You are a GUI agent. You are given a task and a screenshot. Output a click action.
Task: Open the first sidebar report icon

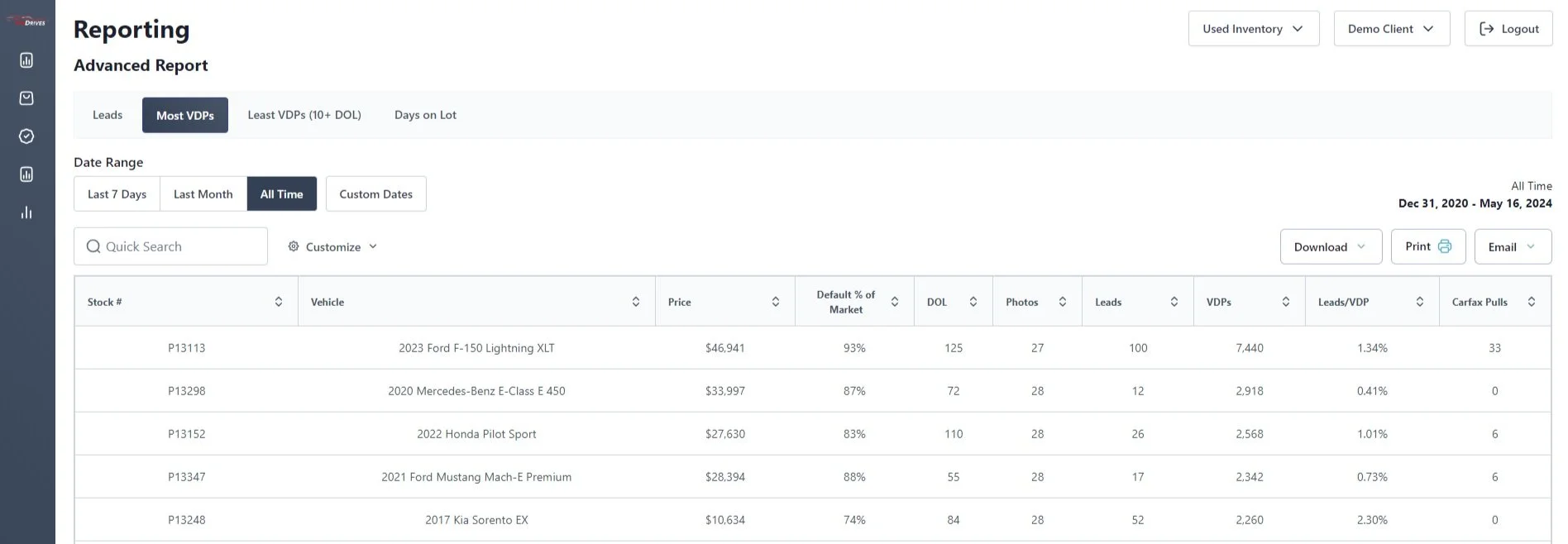pos(26,60)
